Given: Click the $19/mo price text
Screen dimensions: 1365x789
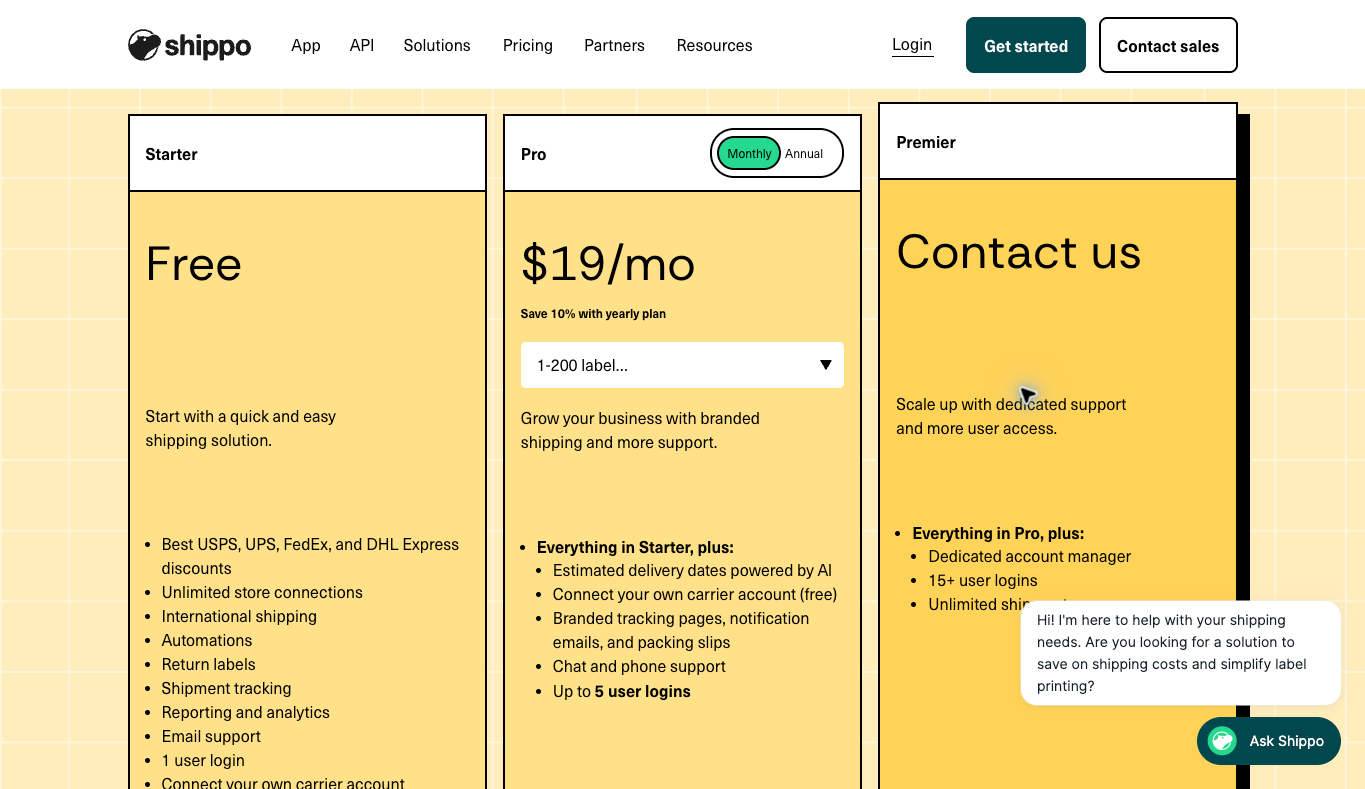Looking at the screenshot, I should [x=608, y=264].
